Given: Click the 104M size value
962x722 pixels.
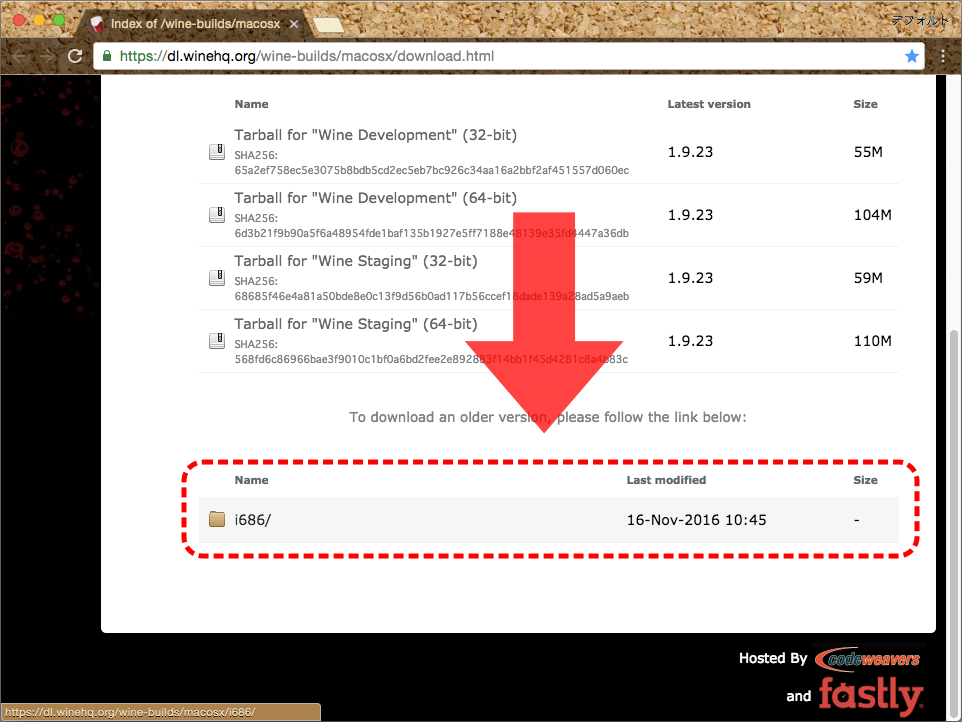Looking at the screenshot, I should [872, 215].
